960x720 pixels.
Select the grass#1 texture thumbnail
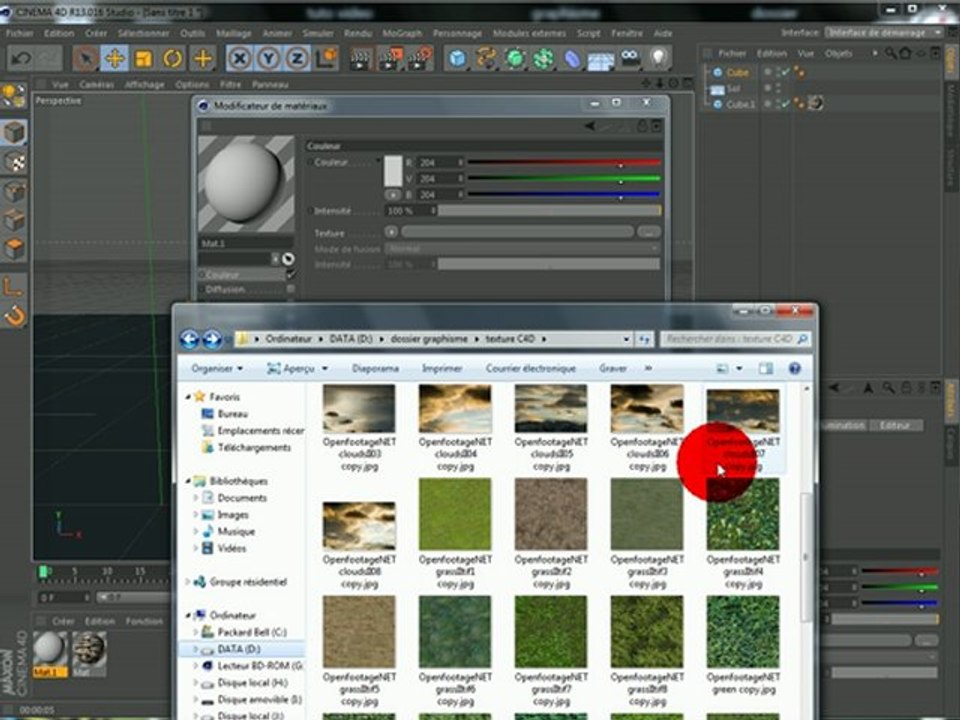point(455,514)
